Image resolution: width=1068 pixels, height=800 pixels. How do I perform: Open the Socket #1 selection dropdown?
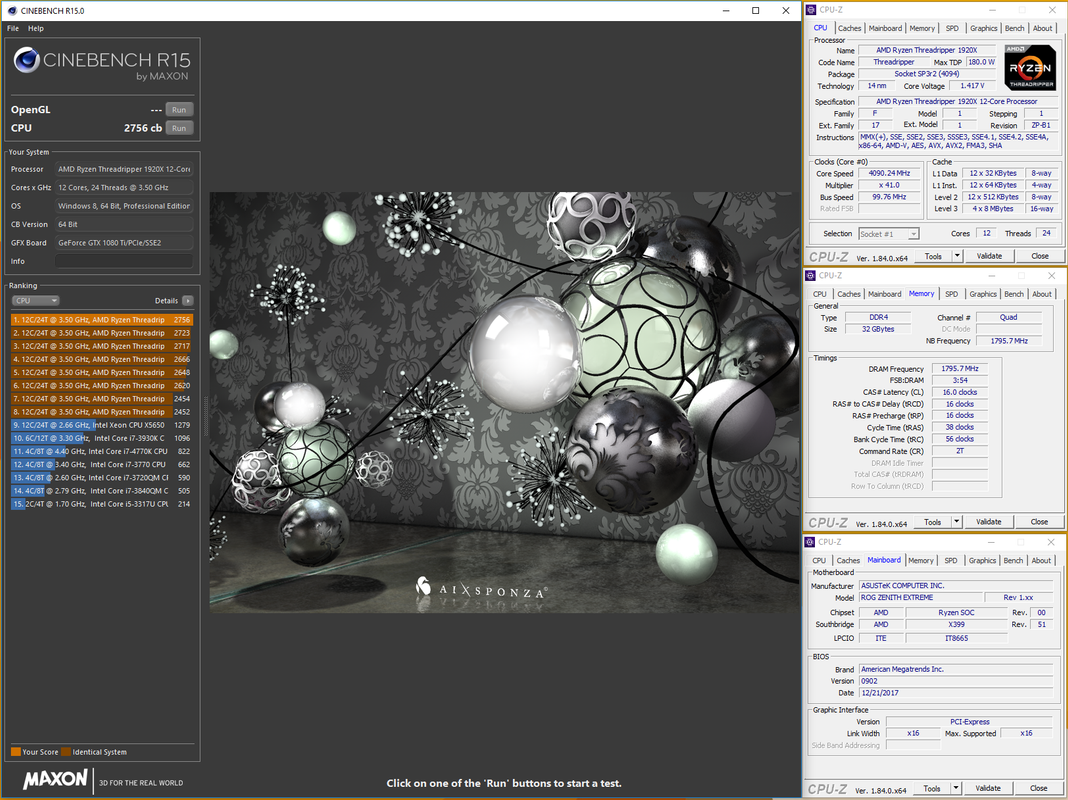889,234
